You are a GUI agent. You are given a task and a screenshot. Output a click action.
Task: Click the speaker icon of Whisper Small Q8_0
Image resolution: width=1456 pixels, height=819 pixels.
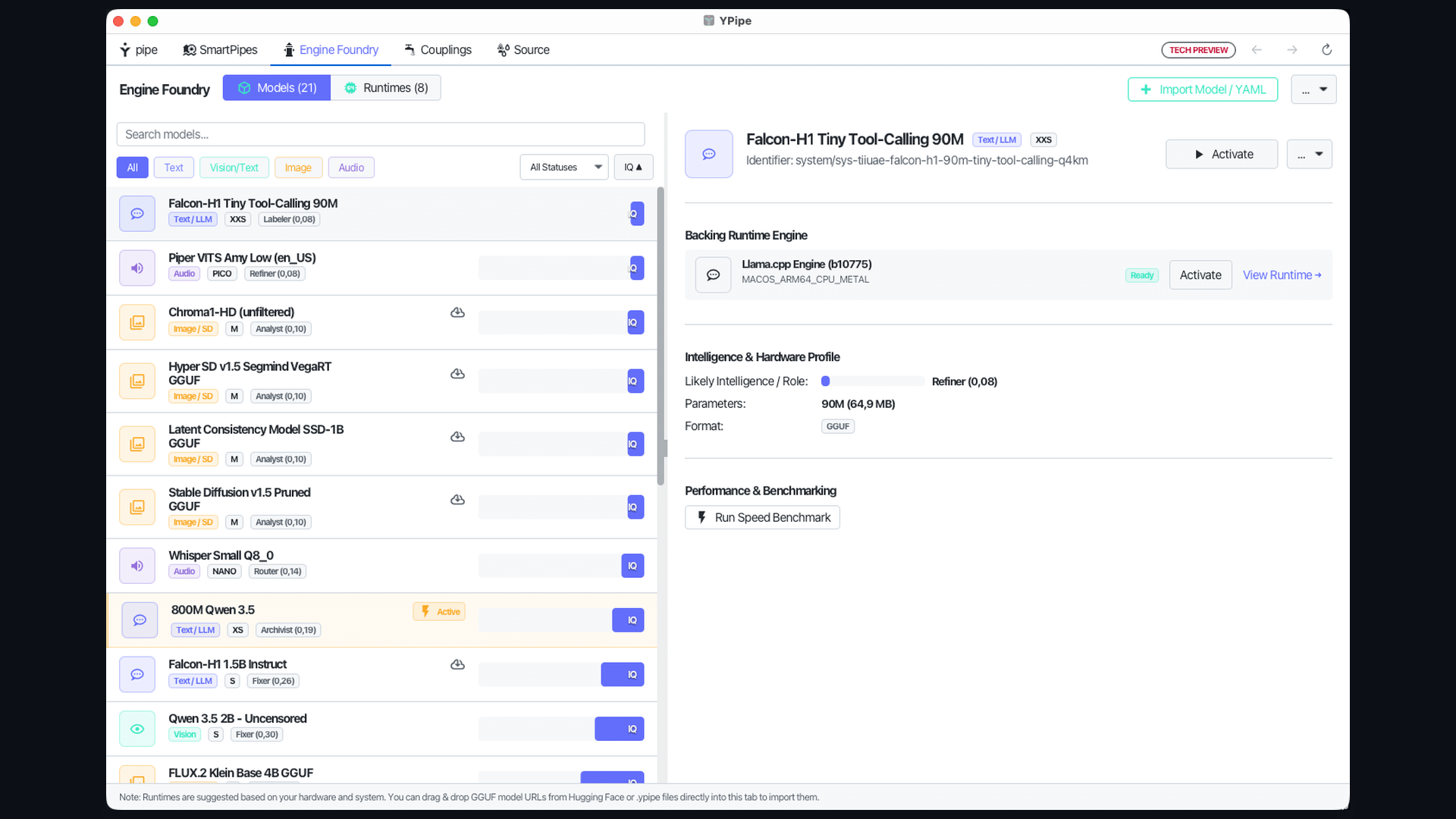(x=137, y=566)
